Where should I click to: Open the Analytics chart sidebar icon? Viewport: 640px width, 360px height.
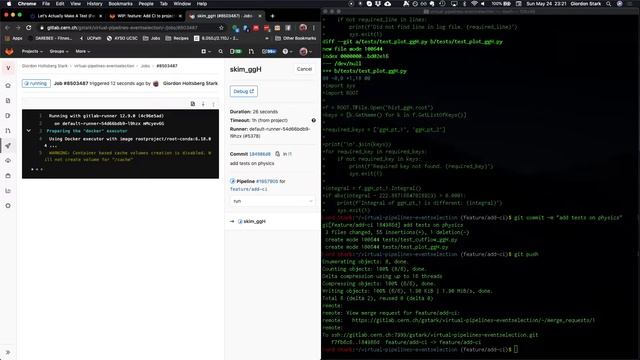pos(8,191)
